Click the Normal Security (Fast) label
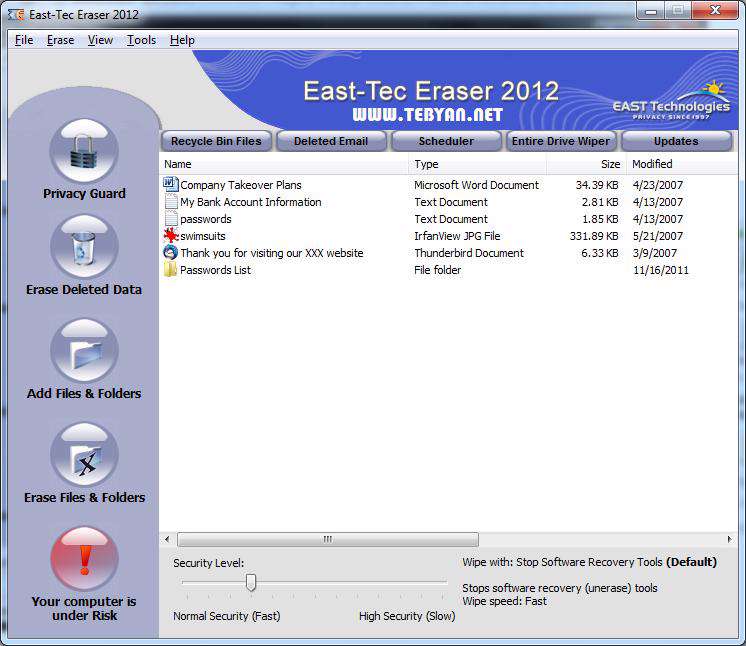This screenshot has width=746, height=646. point(226,616)
